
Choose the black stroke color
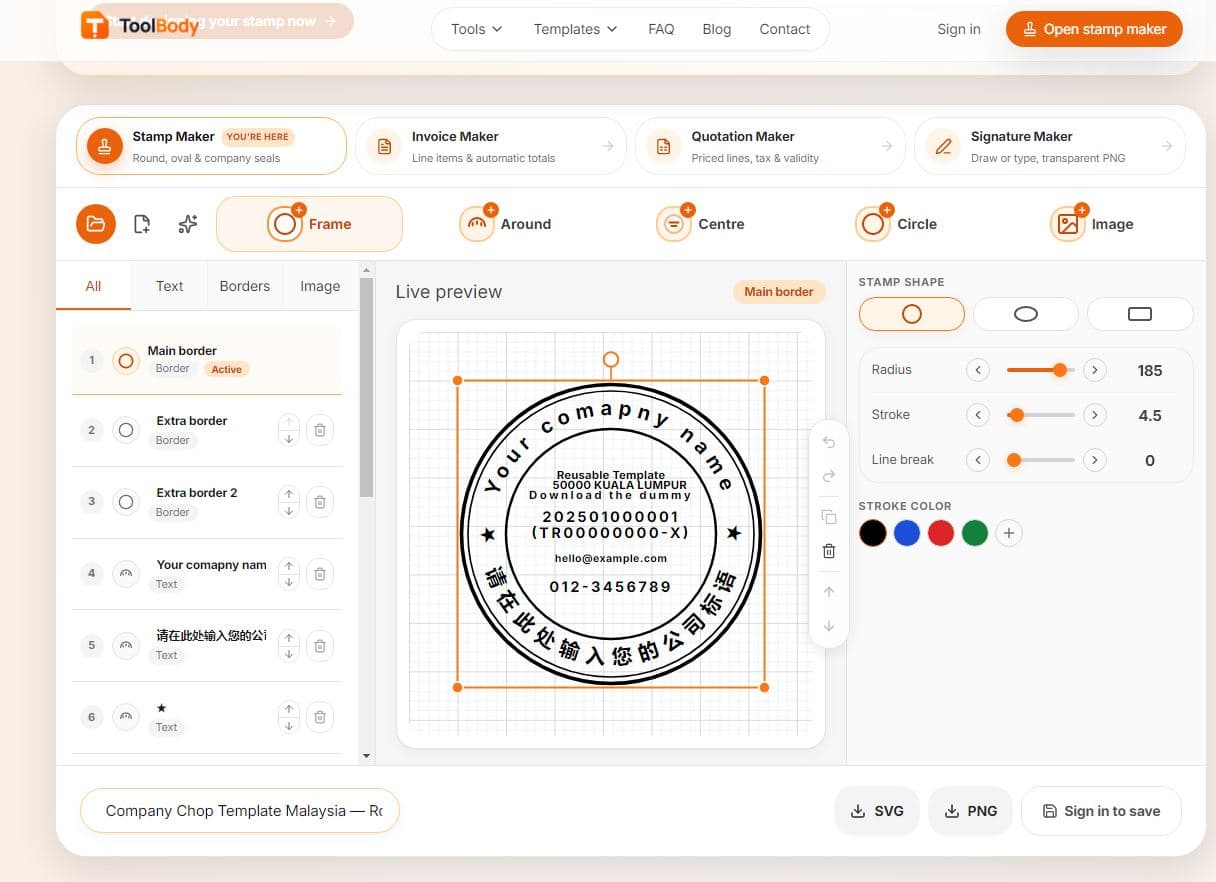click(x=873, y=533)
